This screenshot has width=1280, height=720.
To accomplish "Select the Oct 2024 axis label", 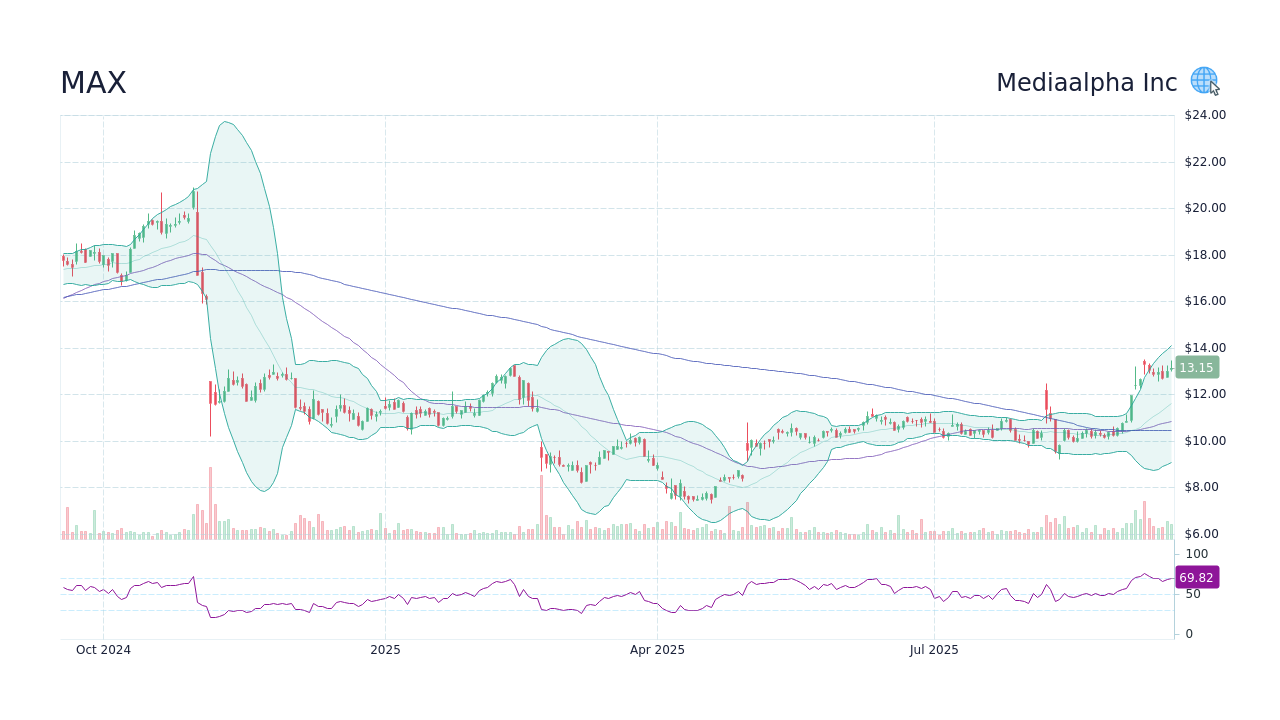I will coord(103,649).
